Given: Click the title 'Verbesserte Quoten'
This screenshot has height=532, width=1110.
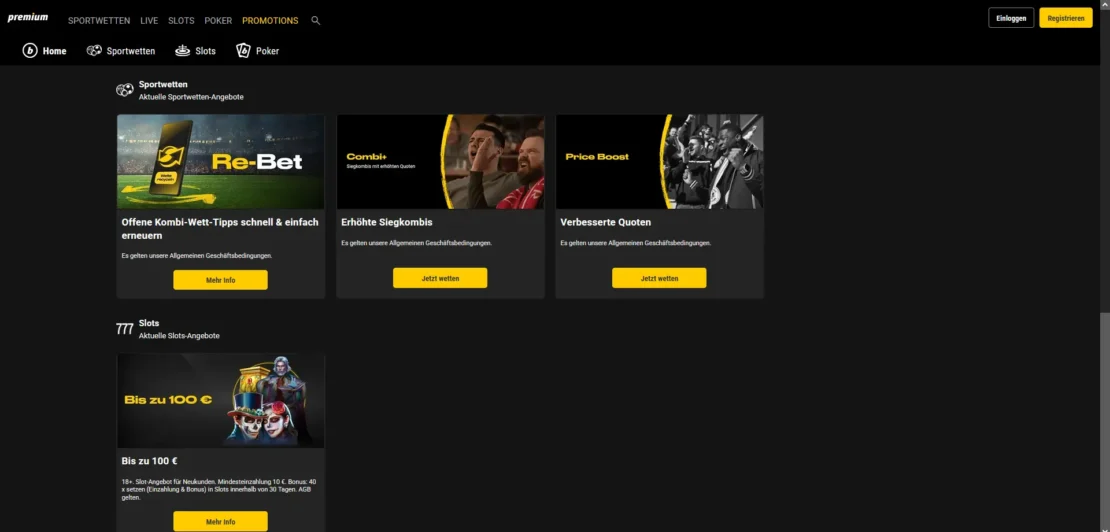Looking at the screenshot, I should (605, 222).
